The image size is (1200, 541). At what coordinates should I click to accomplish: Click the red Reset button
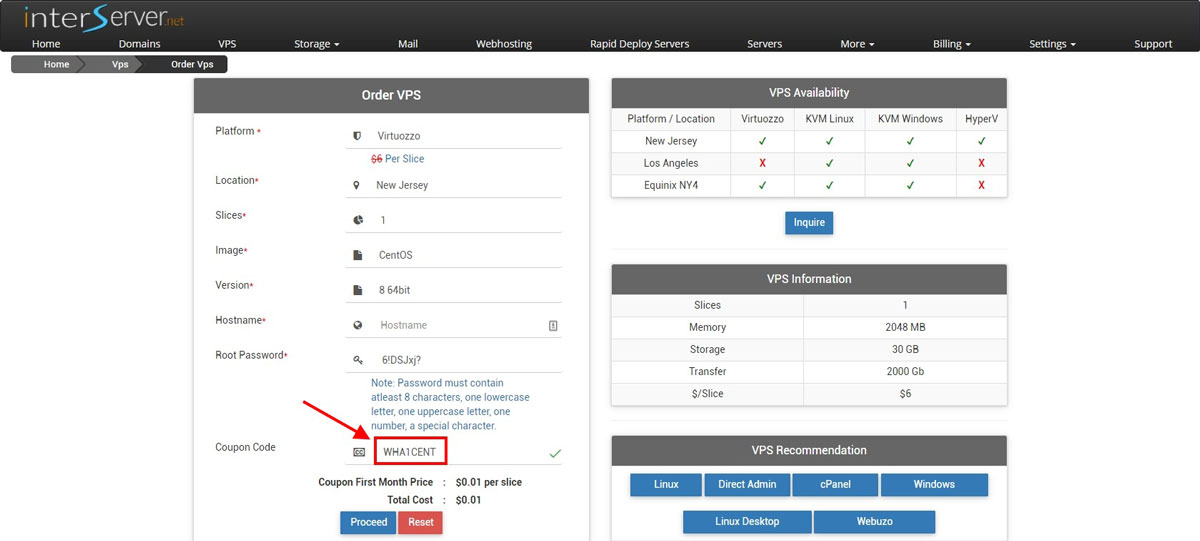point(421,522)
